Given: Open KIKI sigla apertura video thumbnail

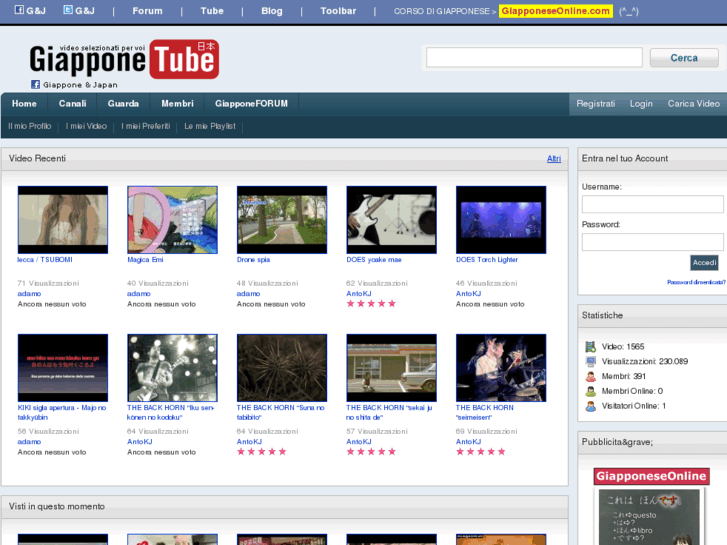Looking at the screenshot, I should (63, 368).
